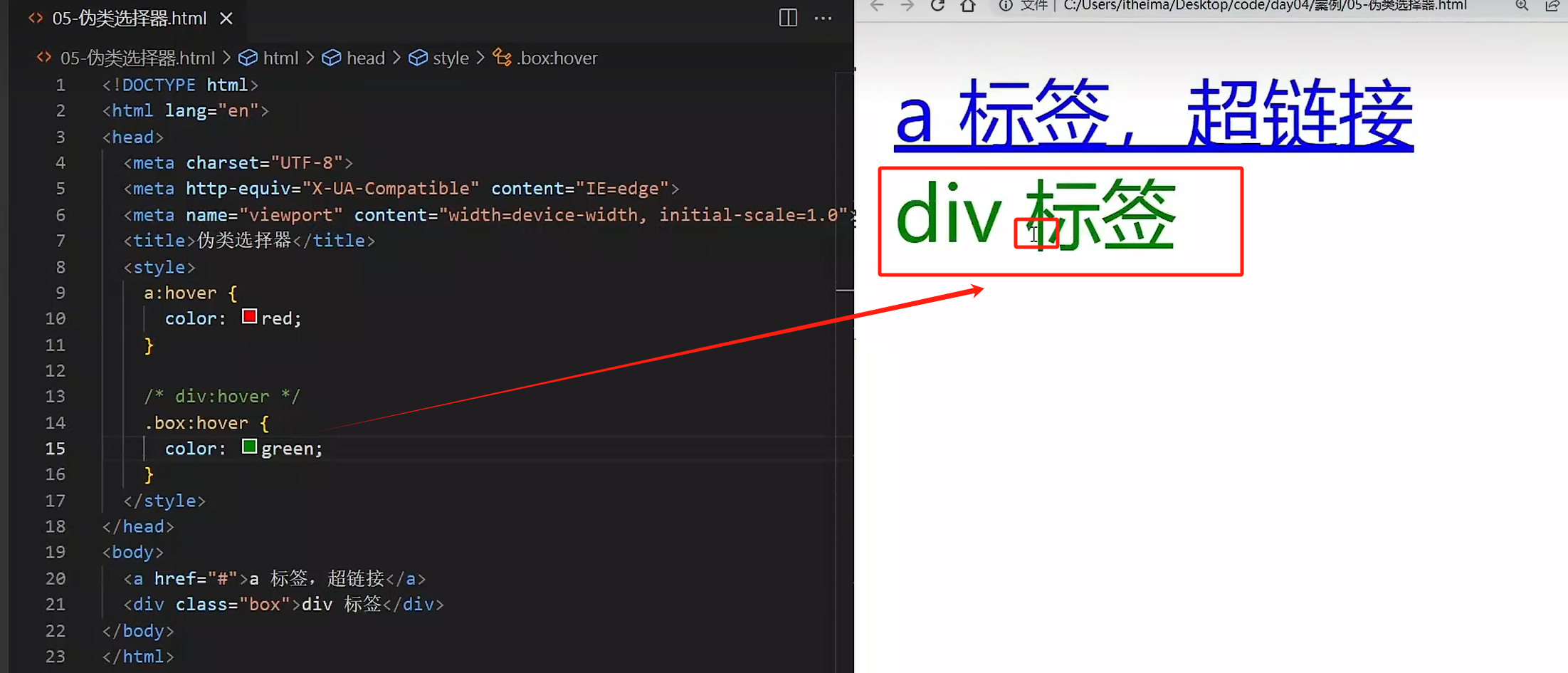Image resolution: width=1568 pixels, height=673 pixels.
Task: Open the editor More Actions menu
Action: pyautogui.click(x=823, y=18)
